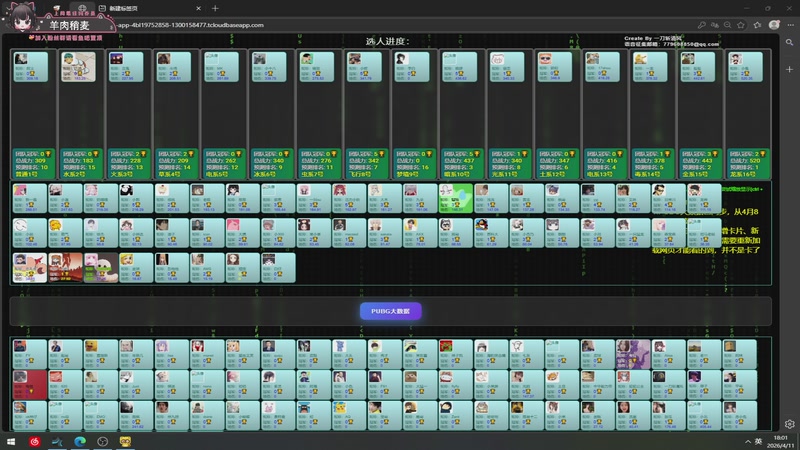Open the taskbar clock showing 18:01
This screenshot has width=800, height=450.
point(781,441)
